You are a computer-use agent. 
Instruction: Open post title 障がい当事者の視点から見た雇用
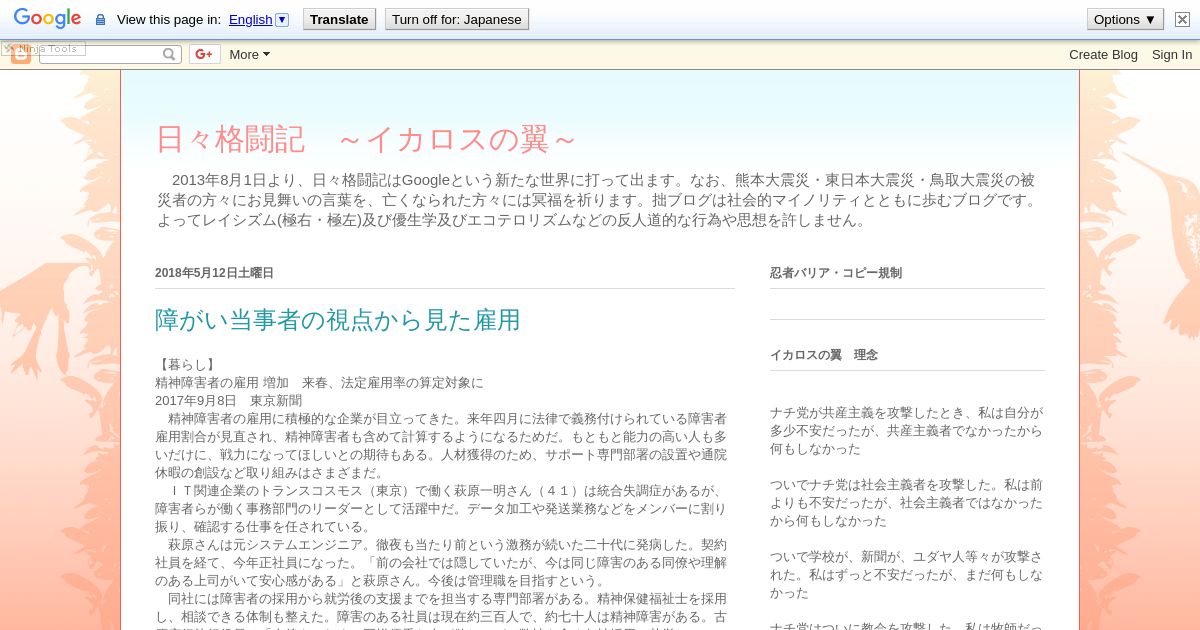point(338,320)
